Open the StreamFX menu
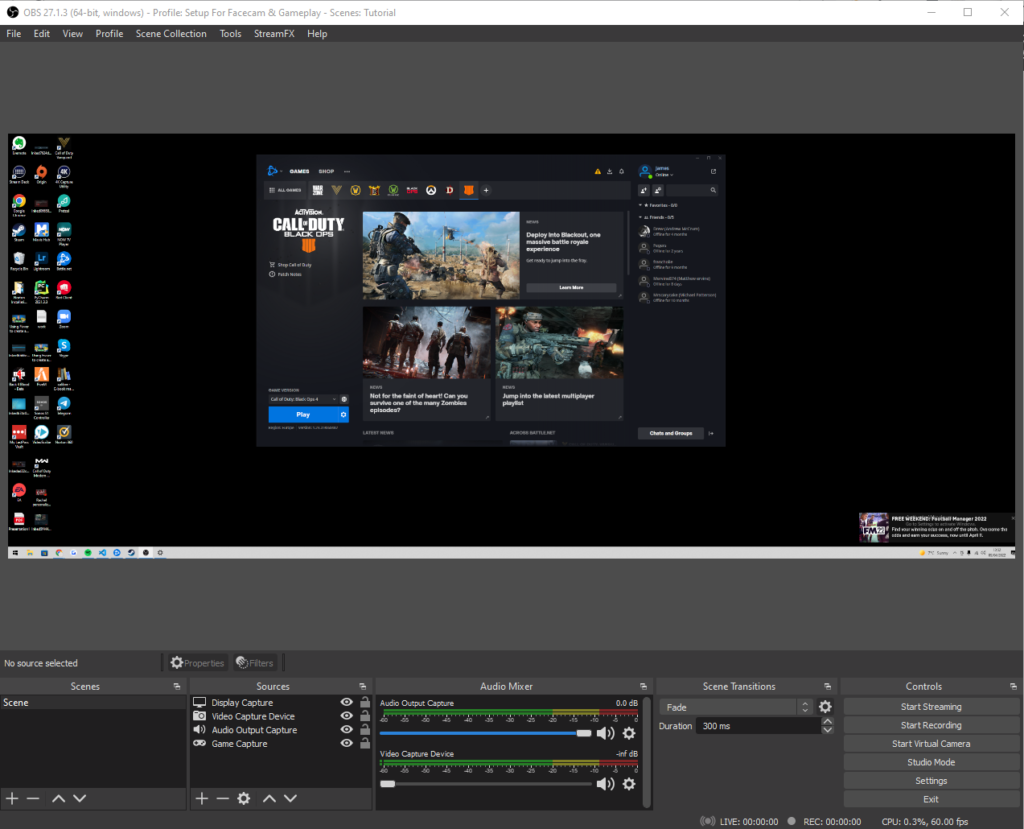1024x829 pixels. [x=274, y=33]
